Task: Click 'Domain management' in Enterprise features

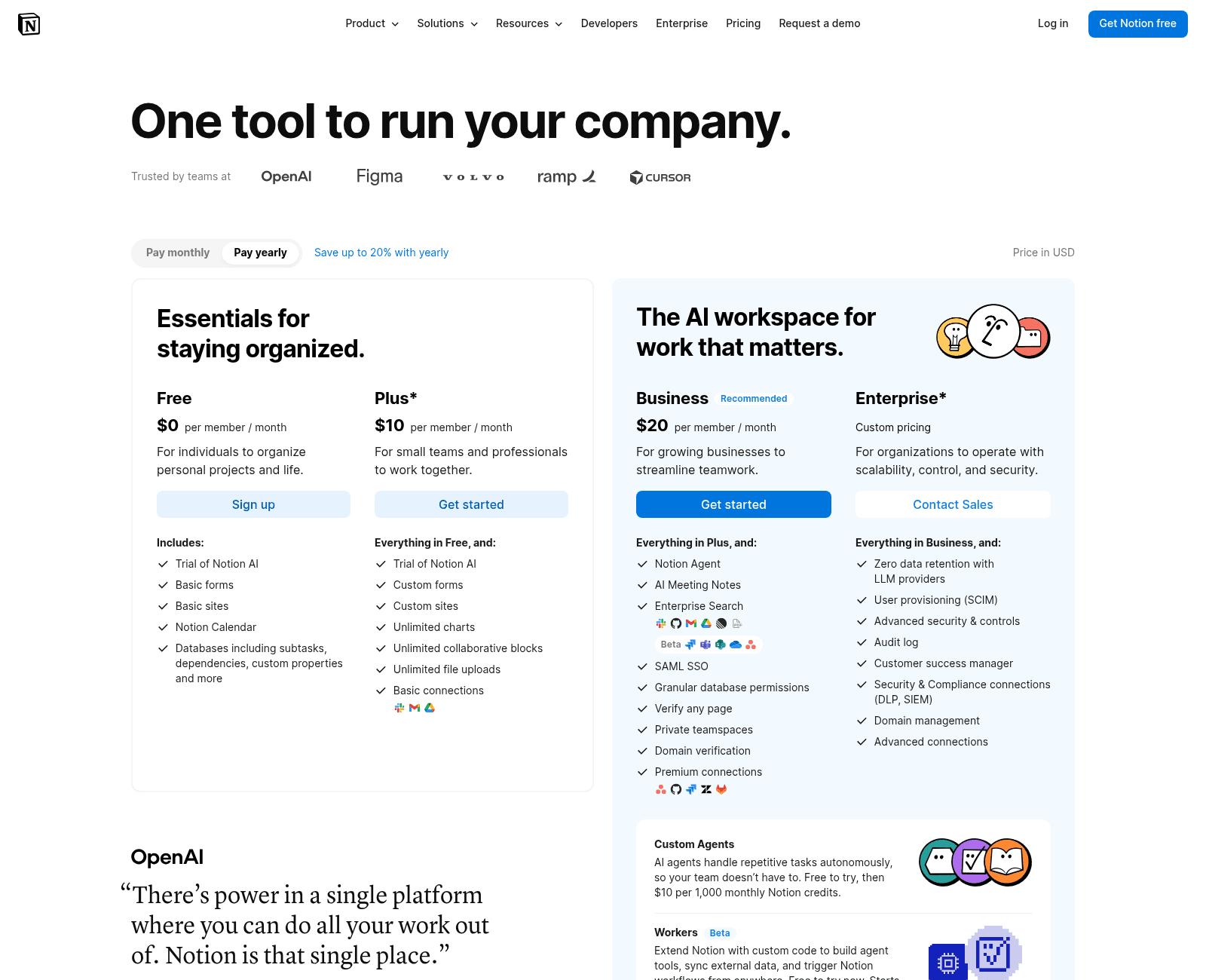Action: pyautogui.click(x=927, y=721)
